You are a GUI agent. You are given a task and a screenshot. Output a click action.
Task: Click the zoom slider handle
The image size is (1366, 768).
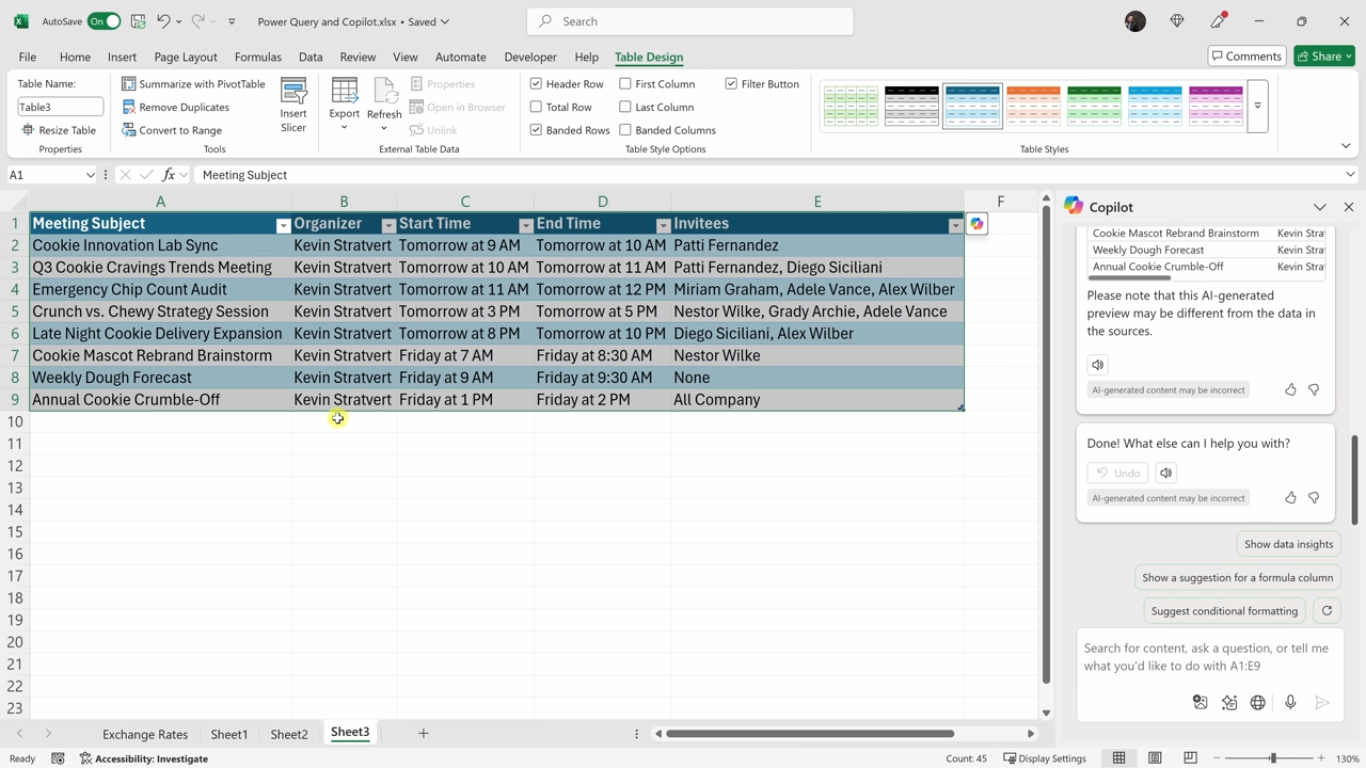1273,758
